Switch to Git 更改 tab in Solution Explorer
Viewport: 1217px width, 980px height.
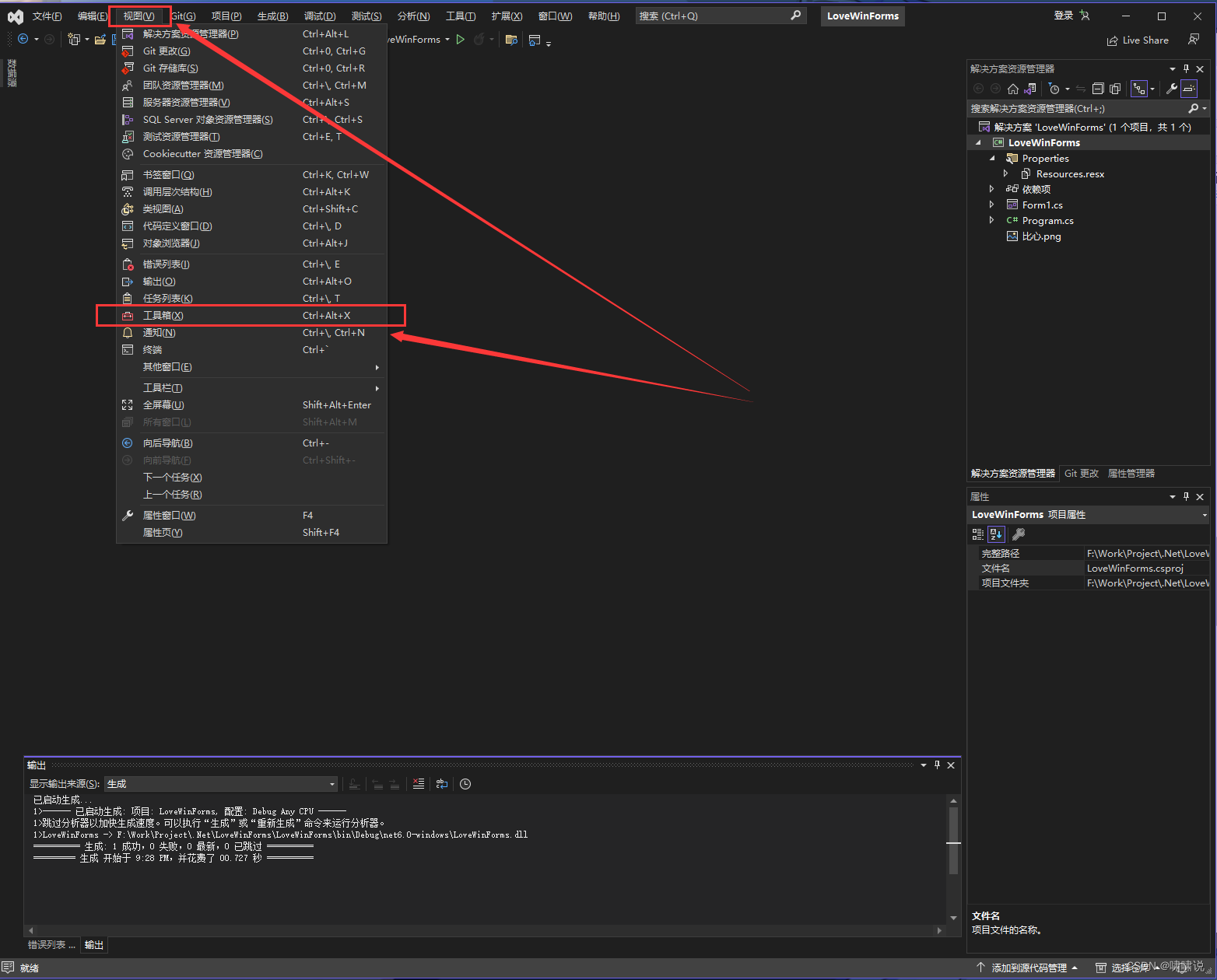pos(1082,473)
